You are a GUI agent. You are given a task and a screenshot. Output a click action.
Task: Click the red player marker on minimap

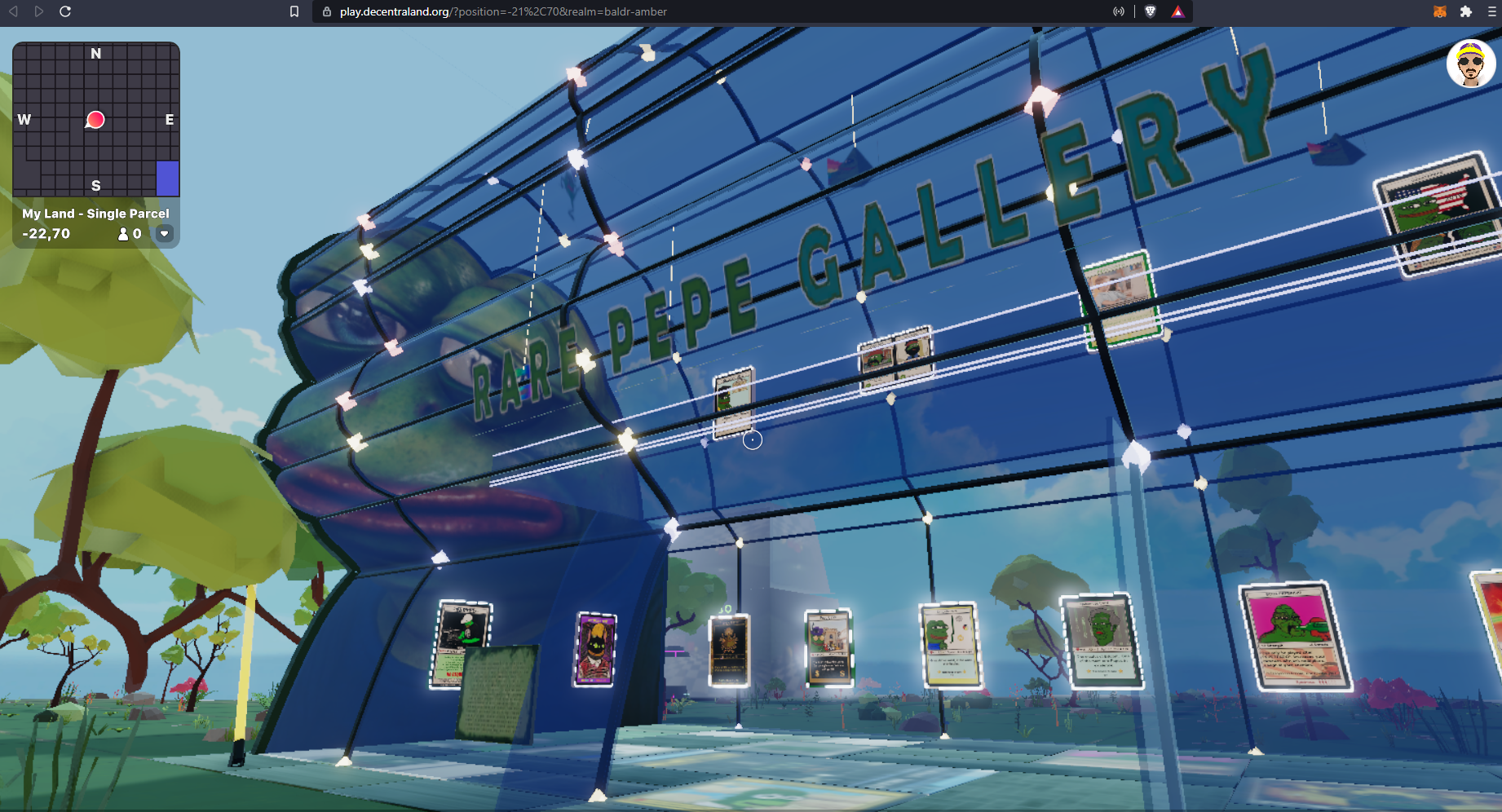coord(95,120)
